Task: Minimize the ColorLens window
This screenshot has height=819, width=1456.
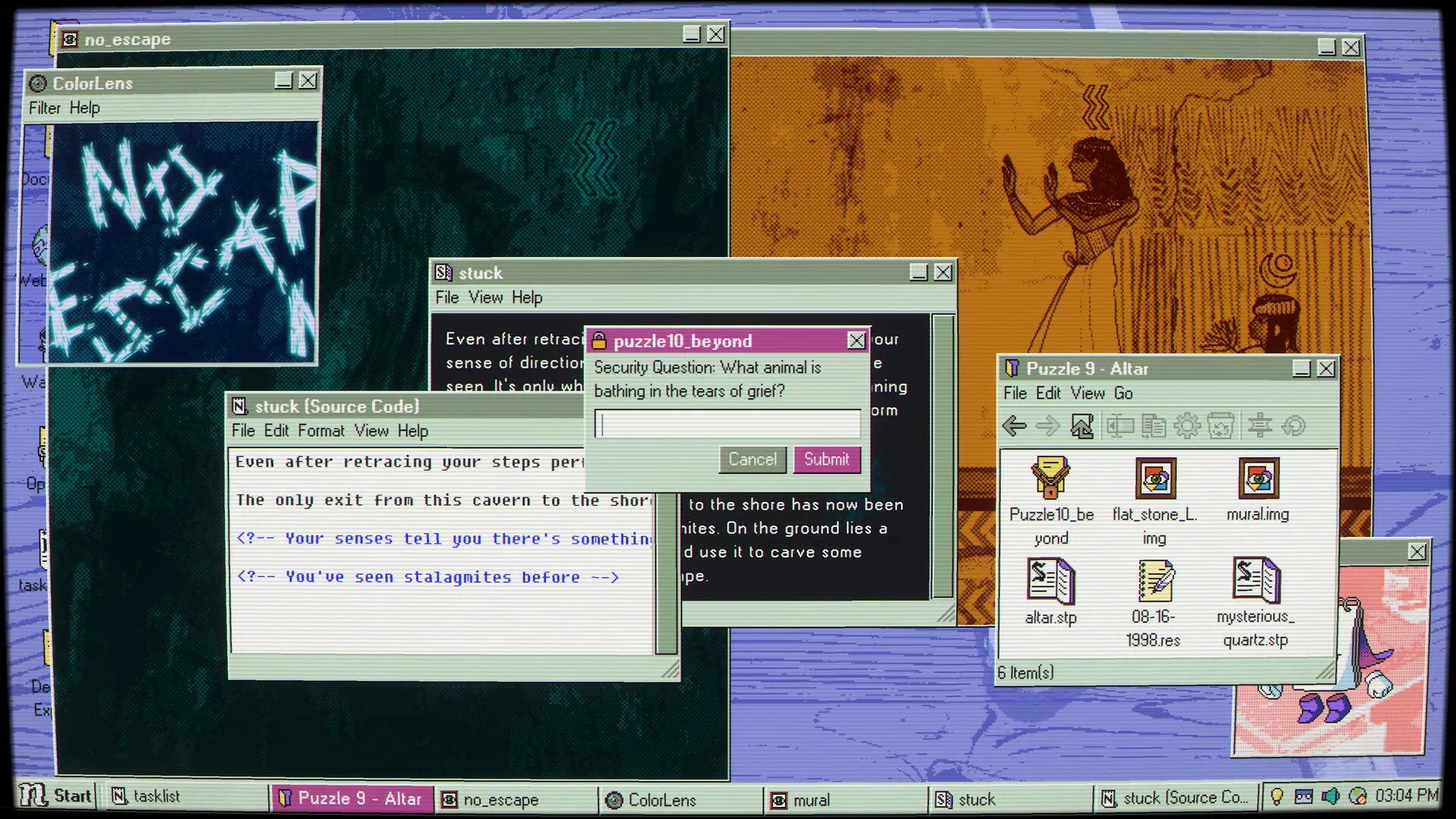Action: [x=284, y=80]
